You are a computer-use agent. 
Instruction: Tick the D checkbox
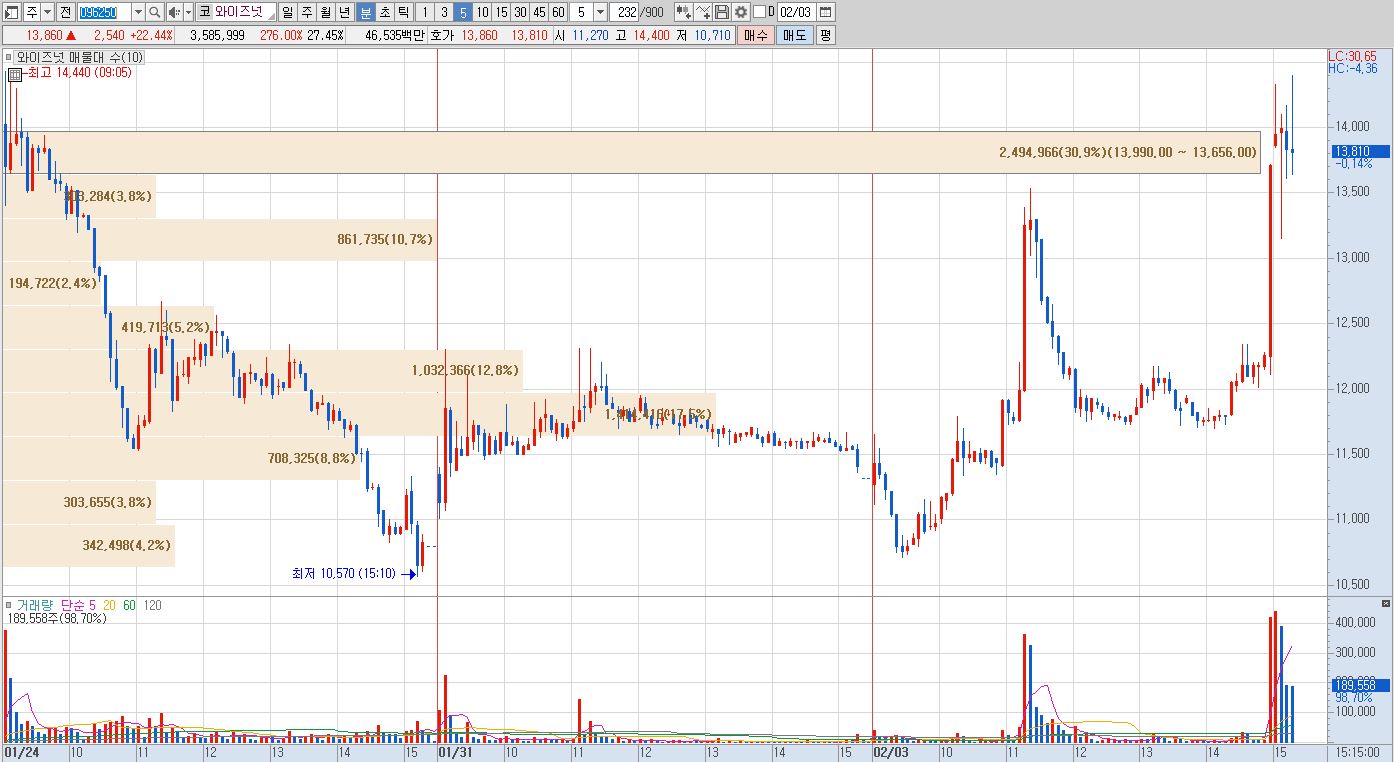coord(759,12)
